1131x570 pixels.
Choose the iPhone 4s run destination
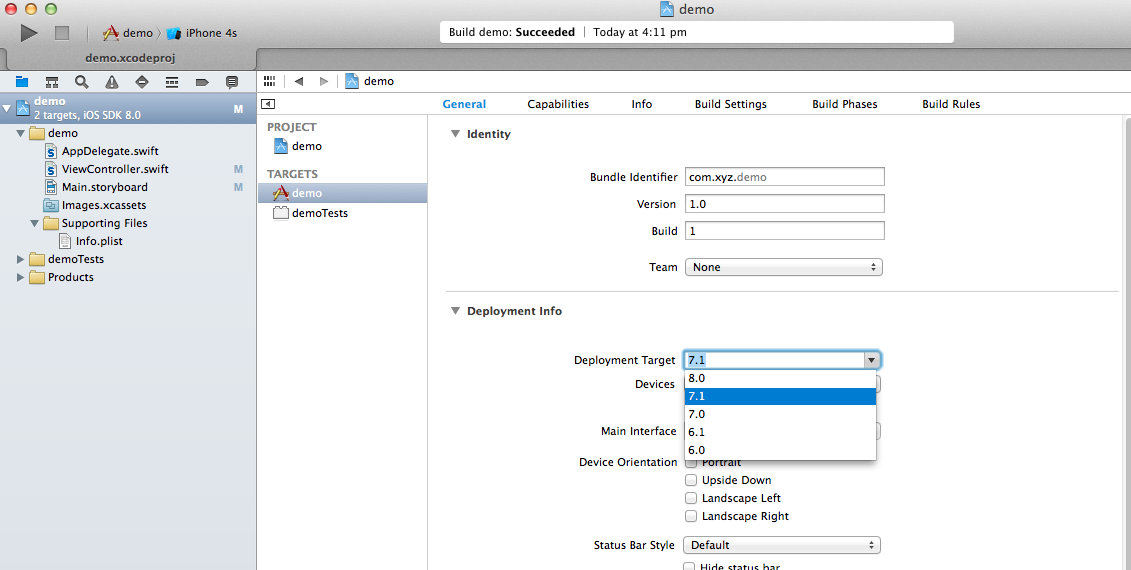[x=202, y=32]
